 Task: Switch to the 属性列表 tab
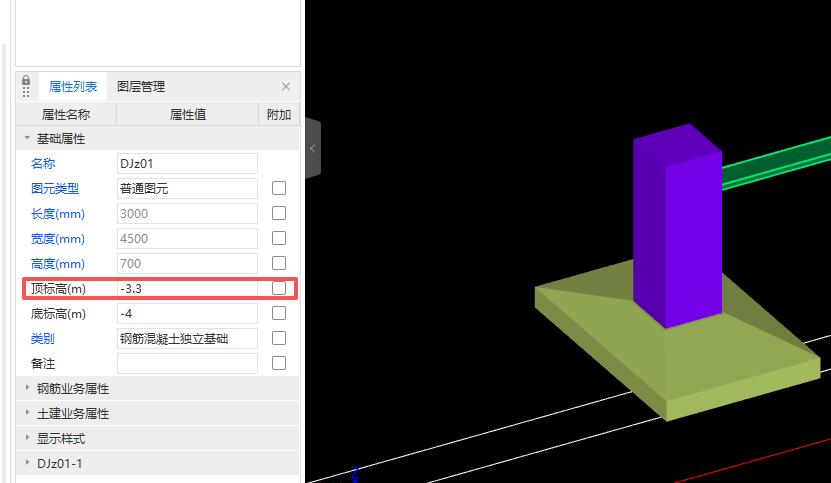click(73, 86)
